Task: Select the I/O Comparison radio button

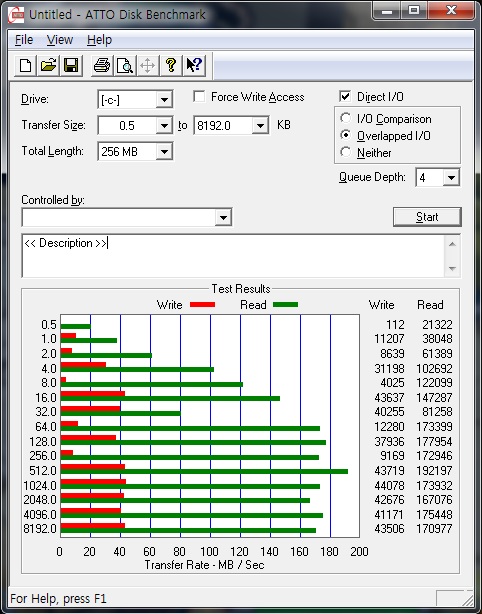Action: (x=345, y=118)
